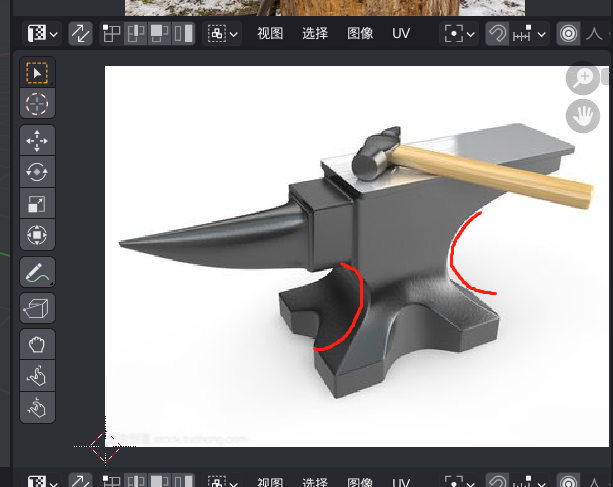Open sticky selection mode dropdown in lower header
The width and height of the screenshot is (613, 487).
pyautogui.click(x=222, y=481)
